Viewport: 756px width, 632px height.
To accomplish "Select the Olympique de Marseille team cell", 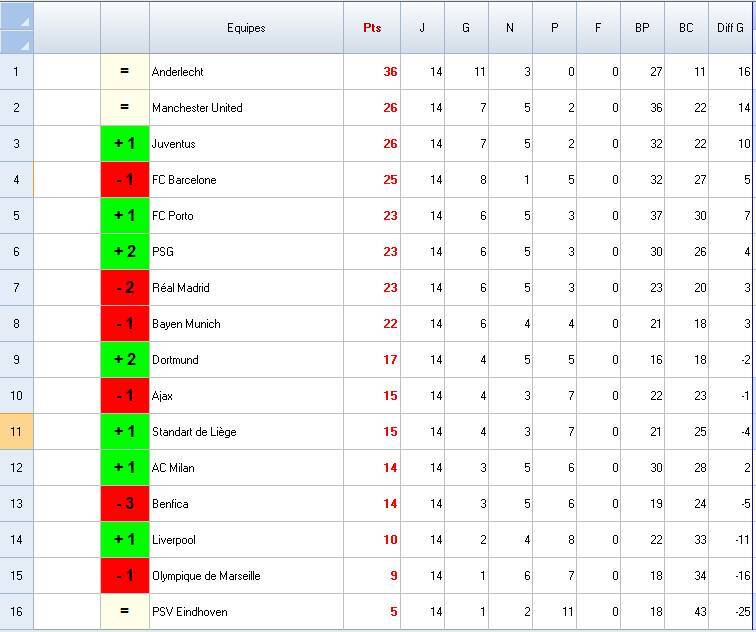I will [246, 576].
